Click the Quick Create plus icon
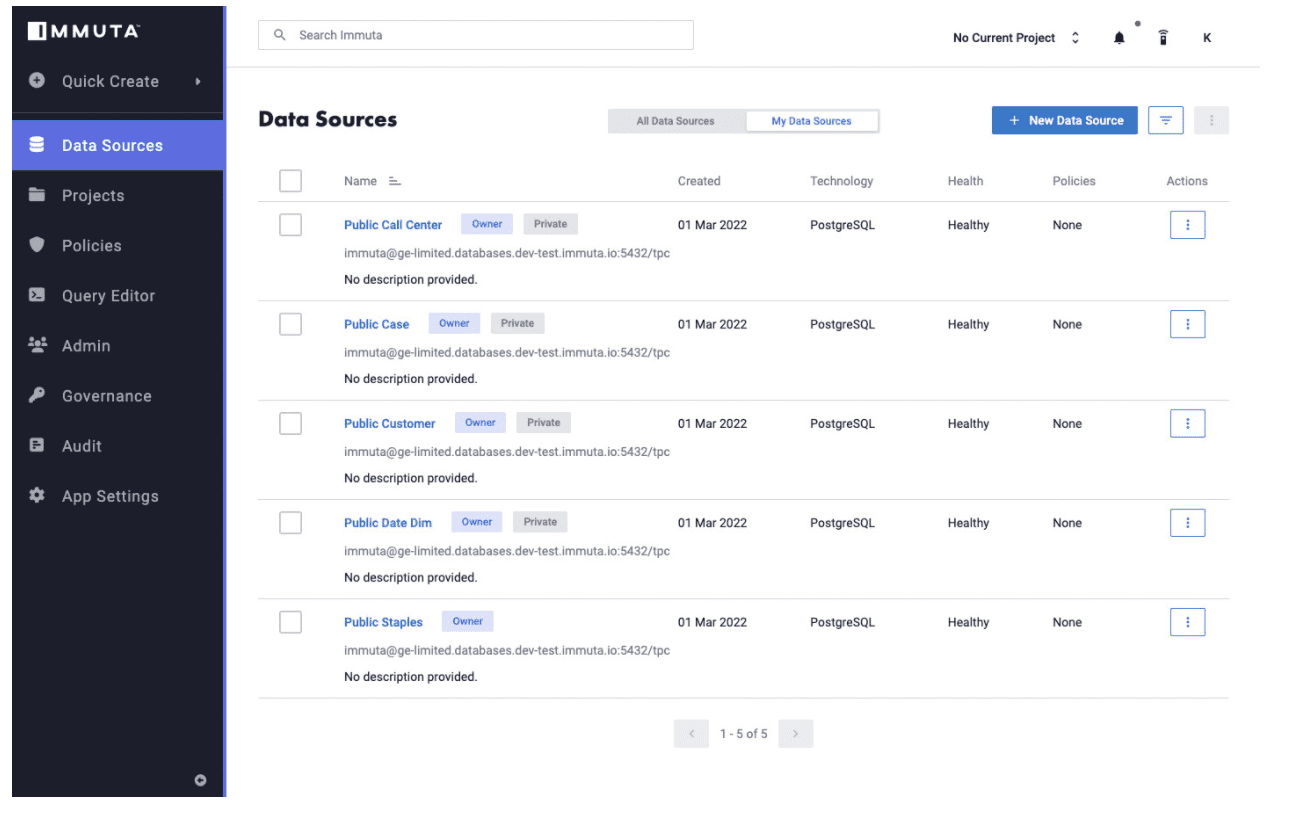This screenshot has height=824, width=1294. point(37,81)
